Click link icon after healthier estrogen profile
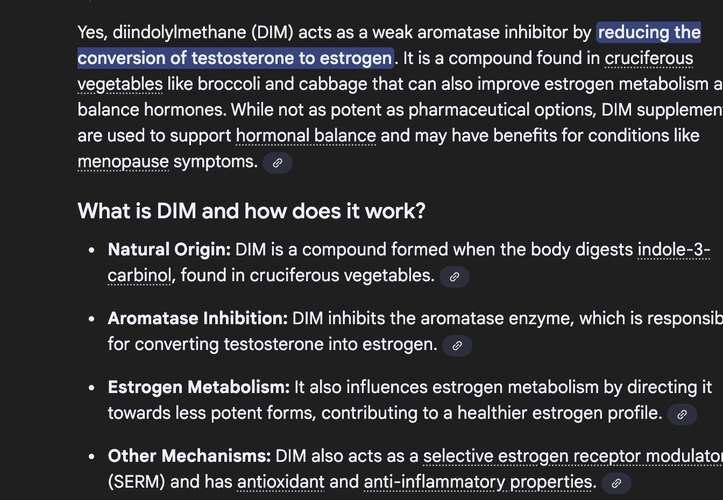The width and height of the screenshot is (723, 500). click(682, 414)
